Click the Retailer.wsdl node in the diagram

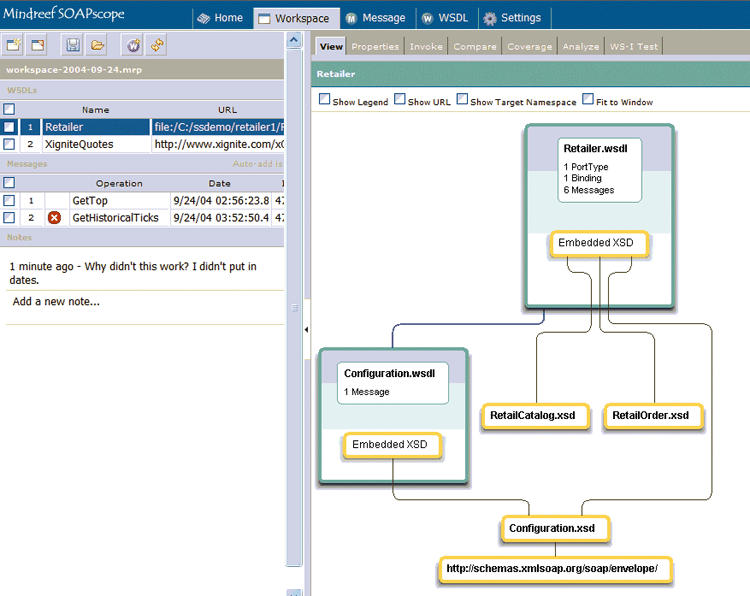(x=599, y=170)
